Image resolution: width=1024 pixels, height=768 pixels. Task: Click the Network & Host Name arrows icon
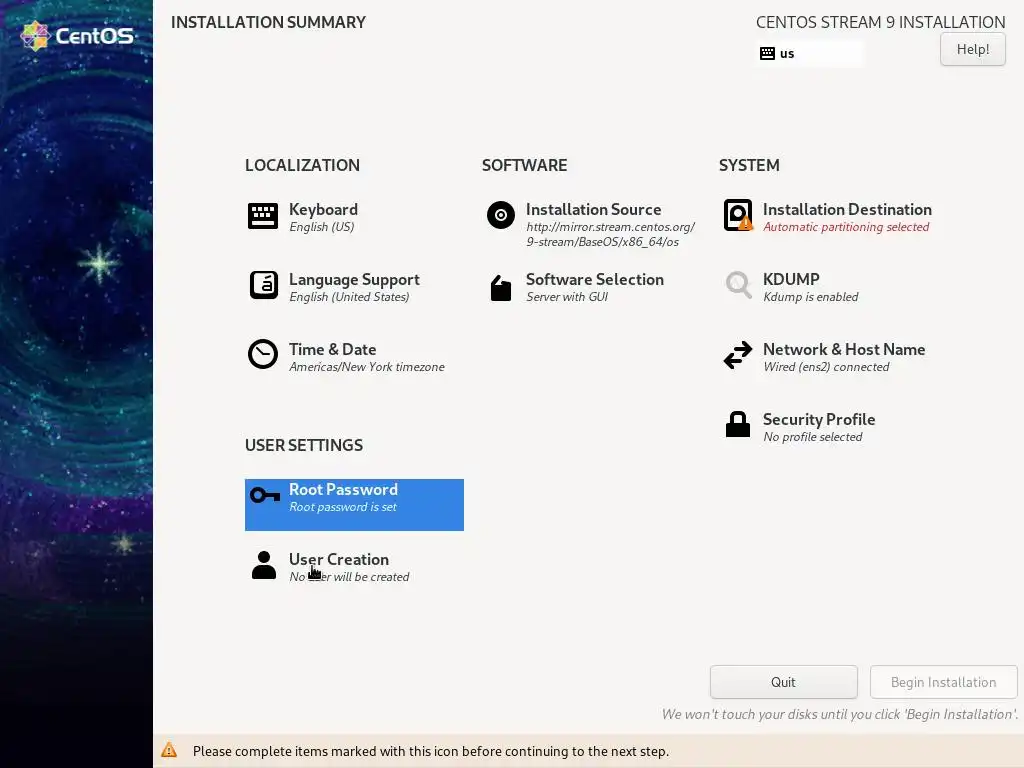[738, 355]
